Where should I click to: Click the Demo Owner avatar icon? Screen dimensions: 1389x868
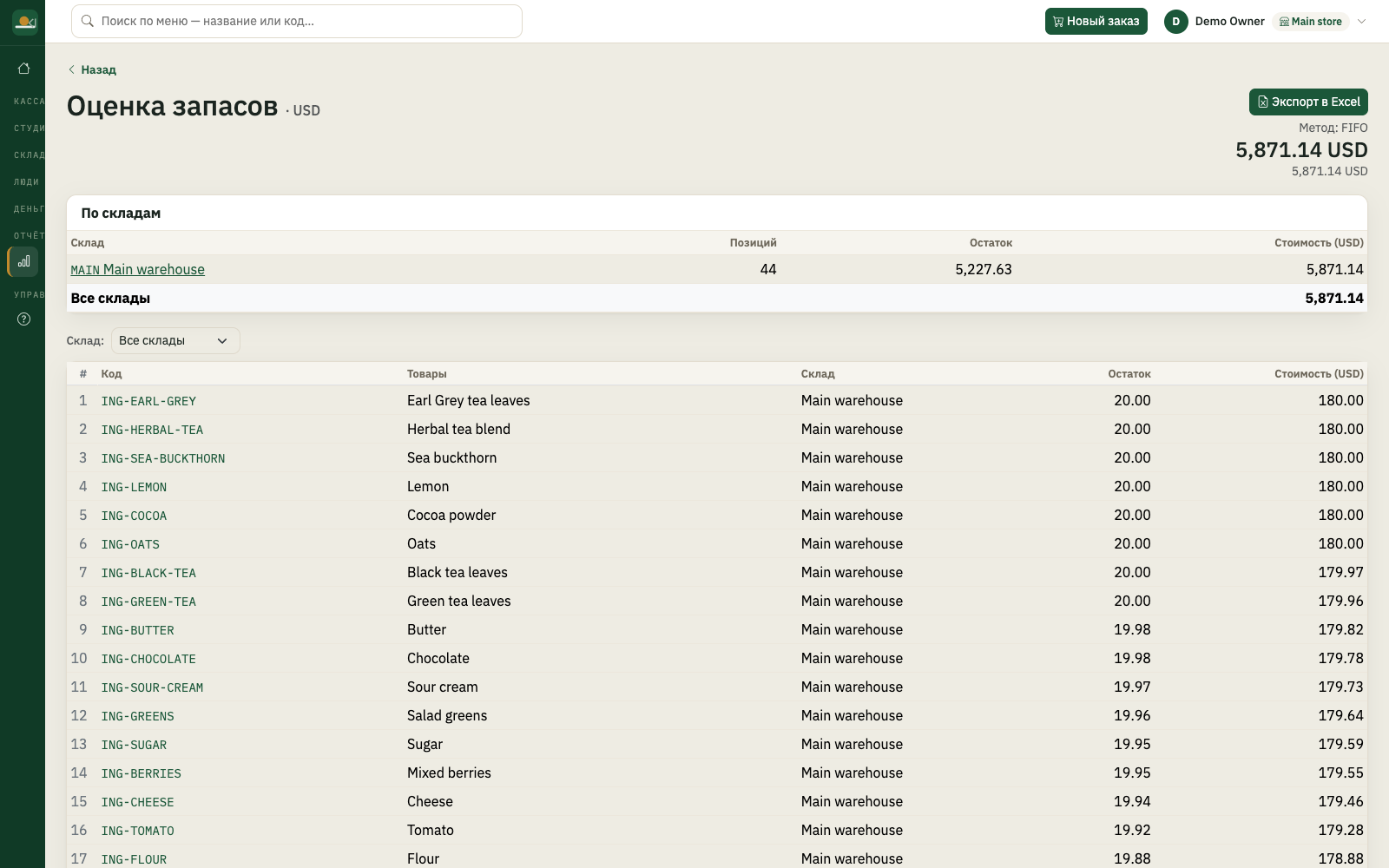coord(1175,22)
